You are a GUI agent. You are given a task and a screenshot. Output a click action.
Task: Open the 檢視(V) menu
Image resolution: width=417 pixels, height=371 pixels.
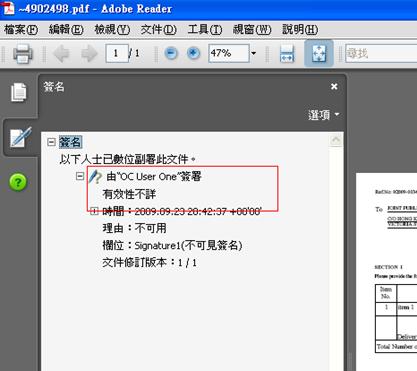point(112,30)
